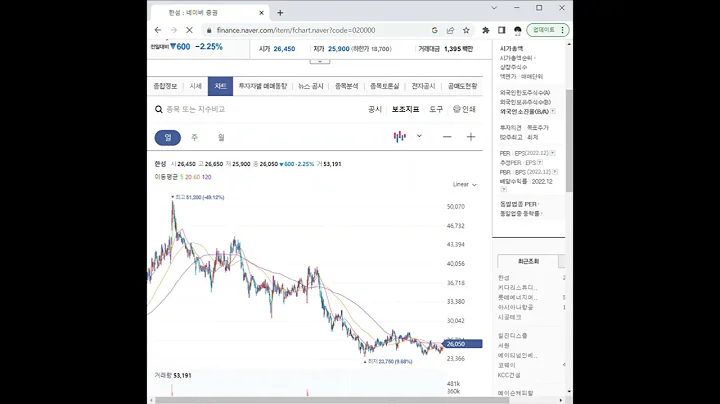Open the Extensions puzzle icon
The image size is (720, 404).
(485, 30)
